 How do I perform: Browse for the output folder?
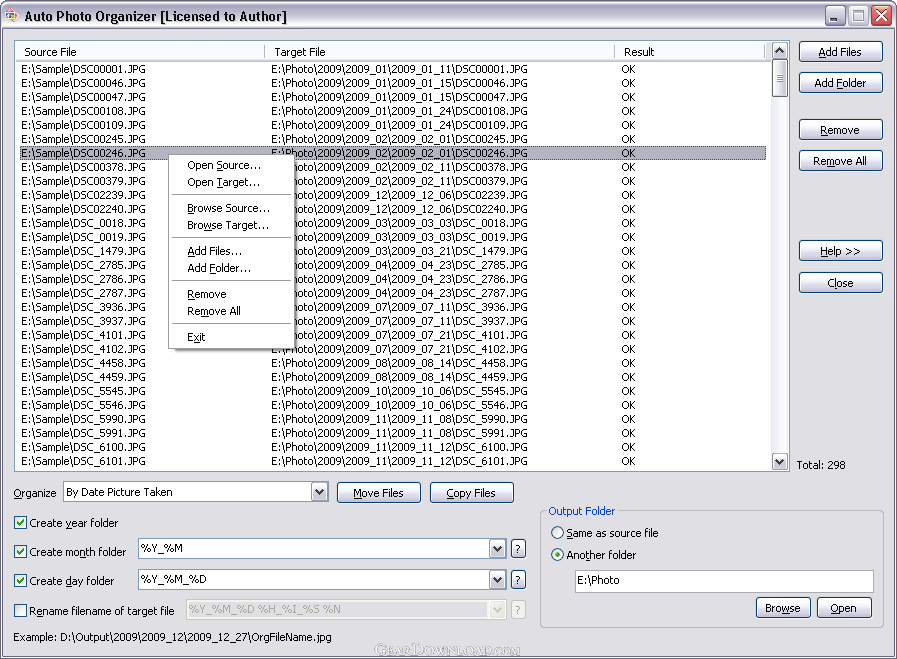[x=783, y=608]
